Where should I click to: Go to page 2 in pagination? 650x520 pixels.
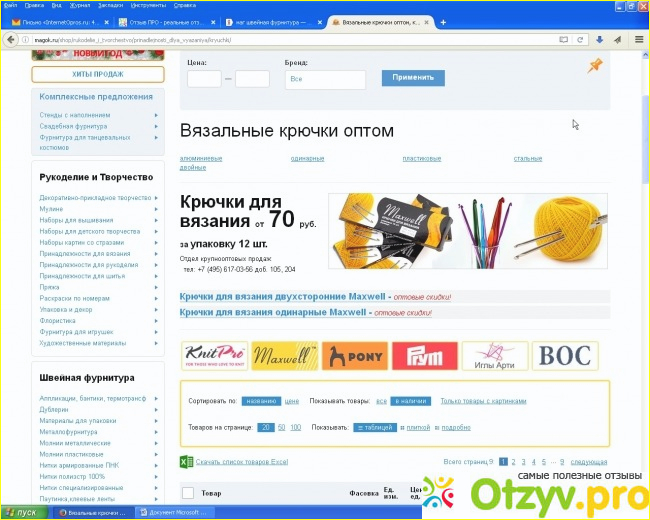point(513,462)
